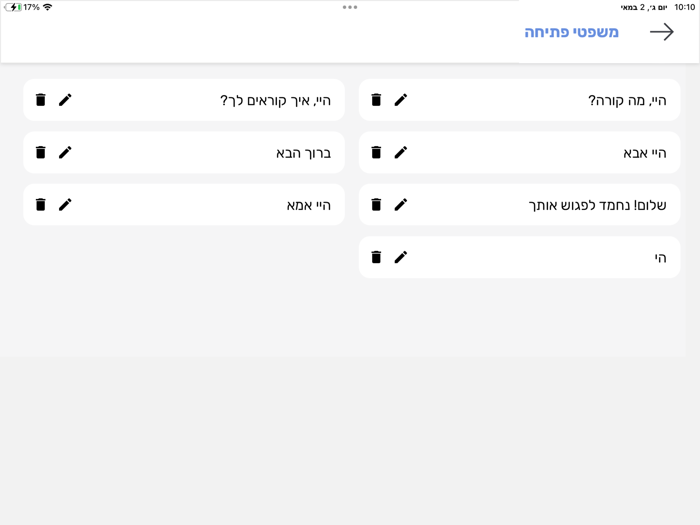Delete the 'היי אבא' sentence
700x525 pixels.
(x=376, y=152)
